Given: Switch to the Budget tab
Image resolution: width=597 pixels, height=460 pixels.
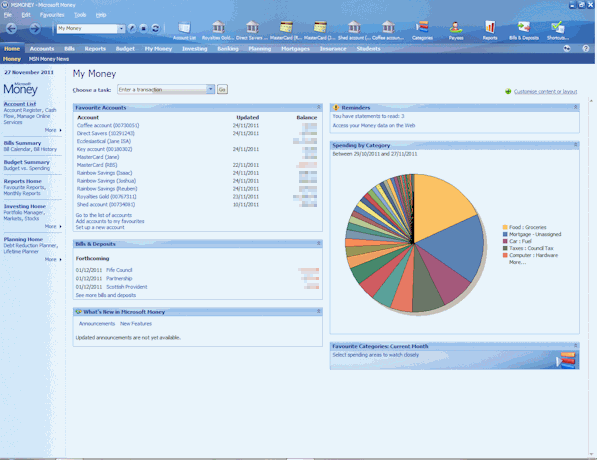Looking at the screenshot, I should (125, 49).
